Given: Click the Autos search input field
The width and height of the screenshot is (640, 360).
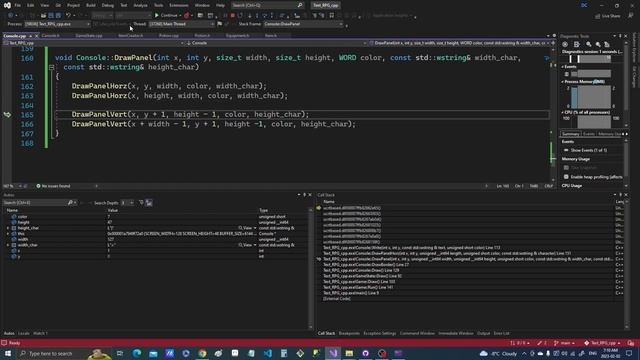Looking at the screenshot, I should pos(35,202).
